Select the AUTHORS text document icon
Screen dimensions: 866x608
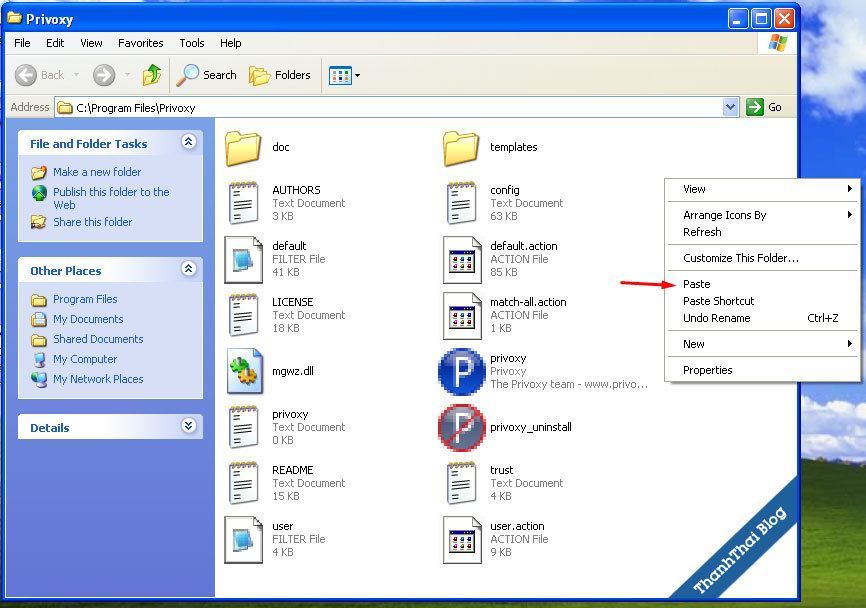(244, 203)
